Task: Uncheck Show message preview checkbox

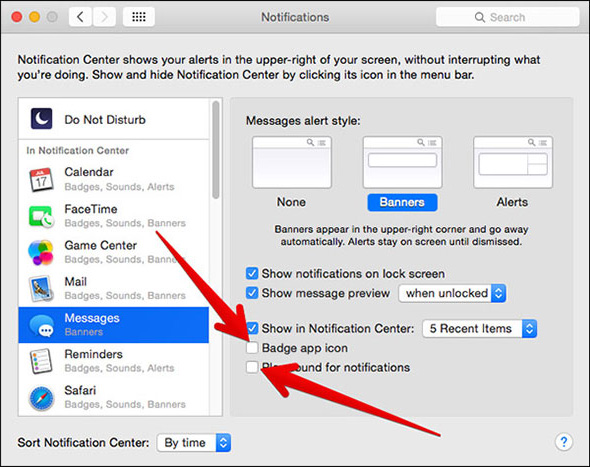Action: 252,293
